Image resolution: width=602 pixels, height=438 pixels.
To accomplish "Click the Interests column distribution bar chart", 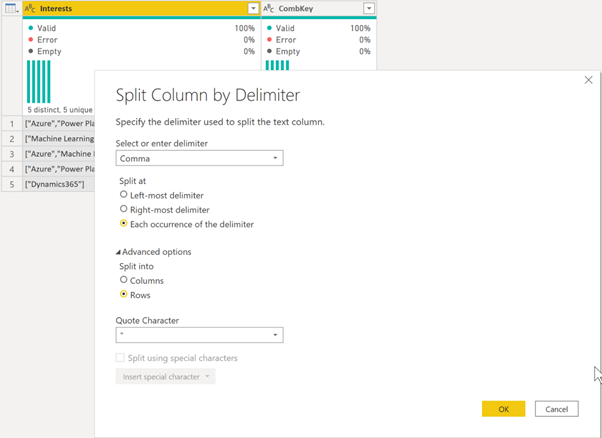I will (x=39, y=81).
